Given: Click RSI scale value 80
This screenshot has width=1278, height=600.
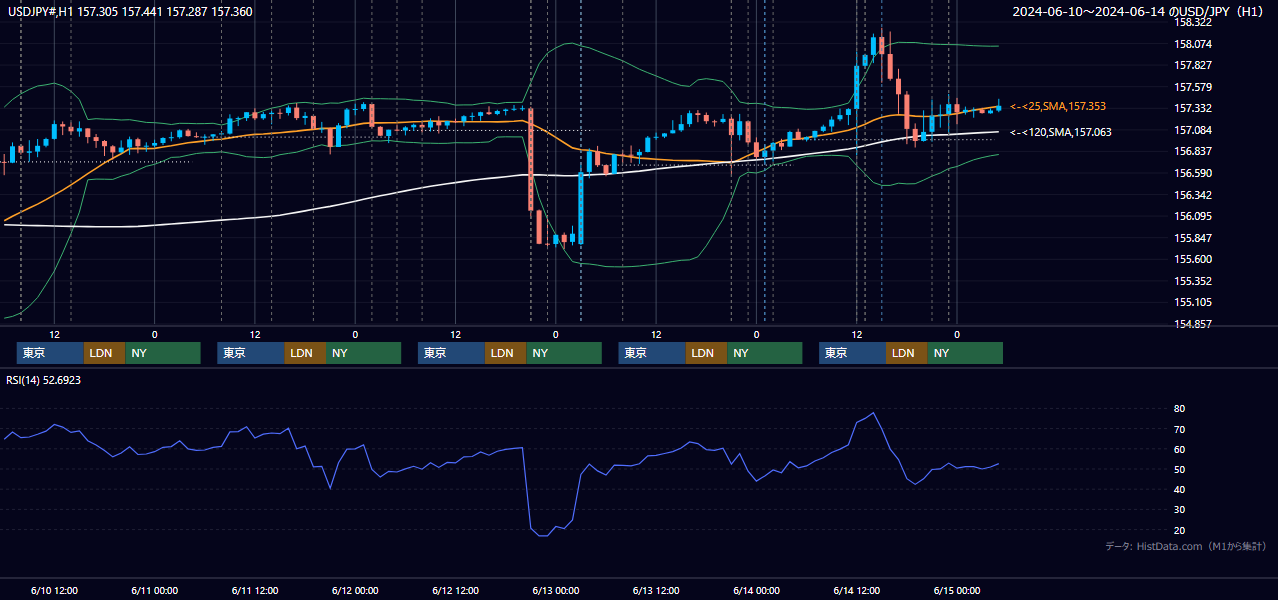Looking at the screenshot, I should coord(1180,409).
